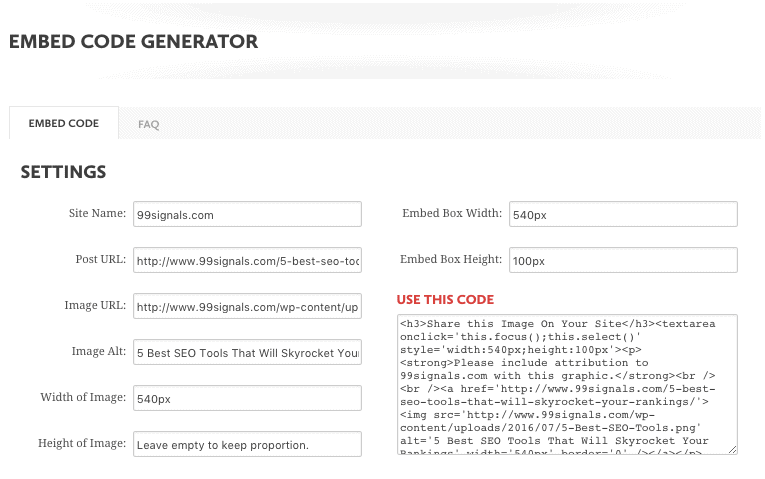Screen dimensions: 765x479
Task: Click the Width of Image field
Action: tap(247, 398)
